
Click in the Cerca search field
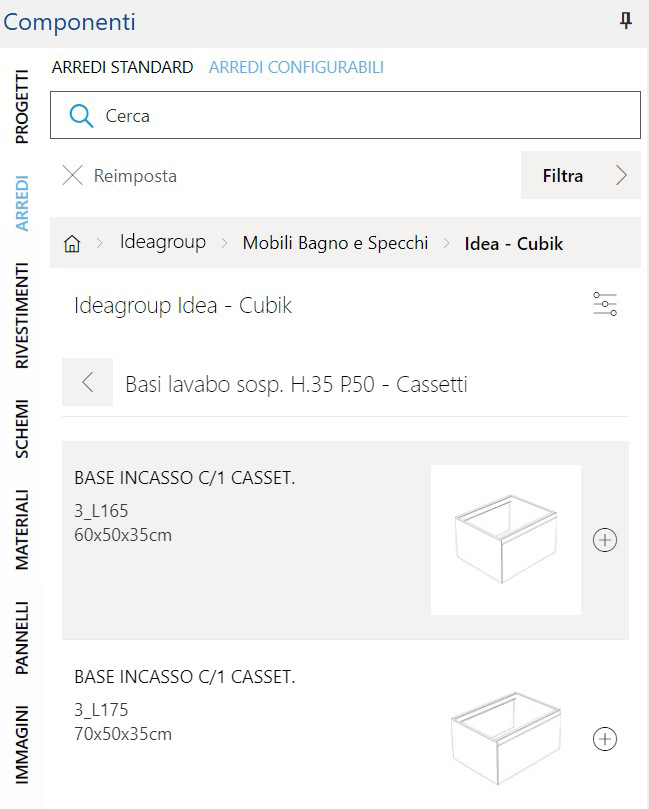click(360, 116)
